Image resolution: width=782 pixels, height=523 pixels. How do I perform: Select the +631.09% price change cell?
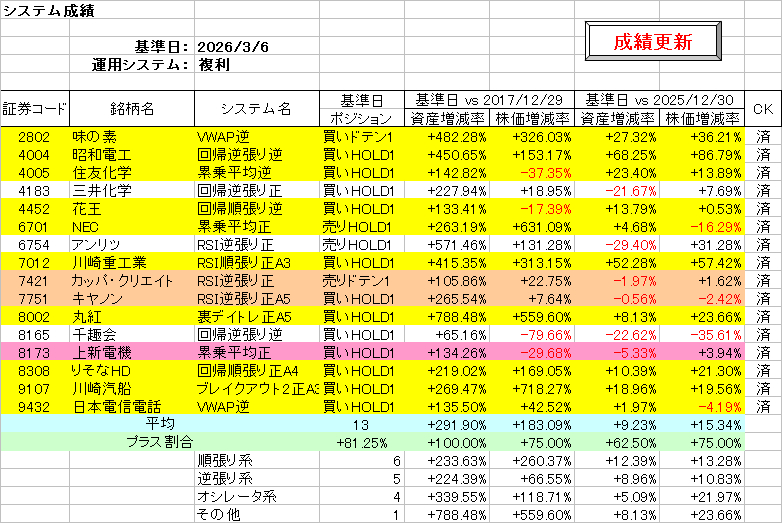coord(532,226)
